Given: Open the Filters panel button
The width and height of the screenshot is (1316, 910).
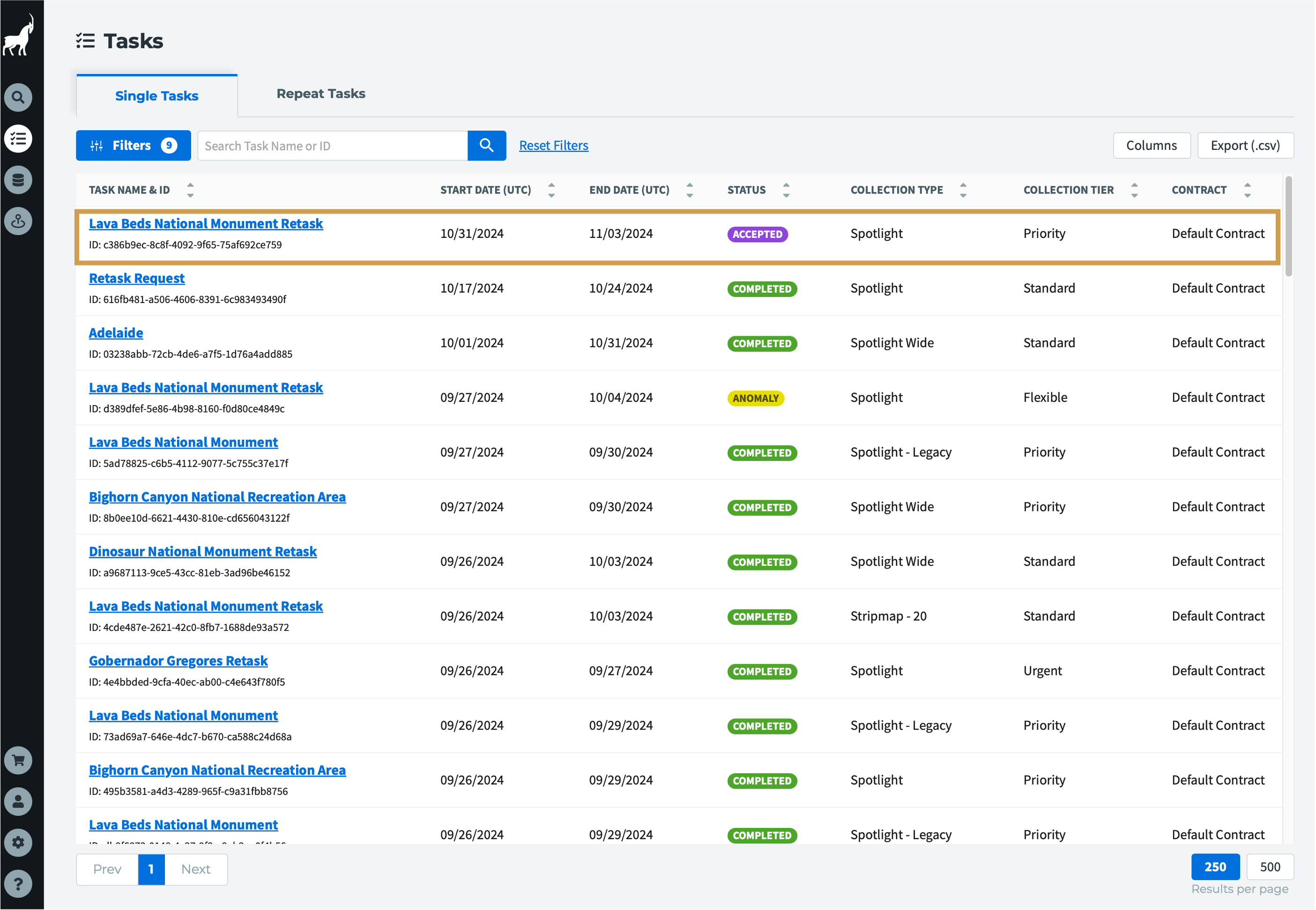Looking at the screenshot, I should pyautogui.click(x=134, y=145).
